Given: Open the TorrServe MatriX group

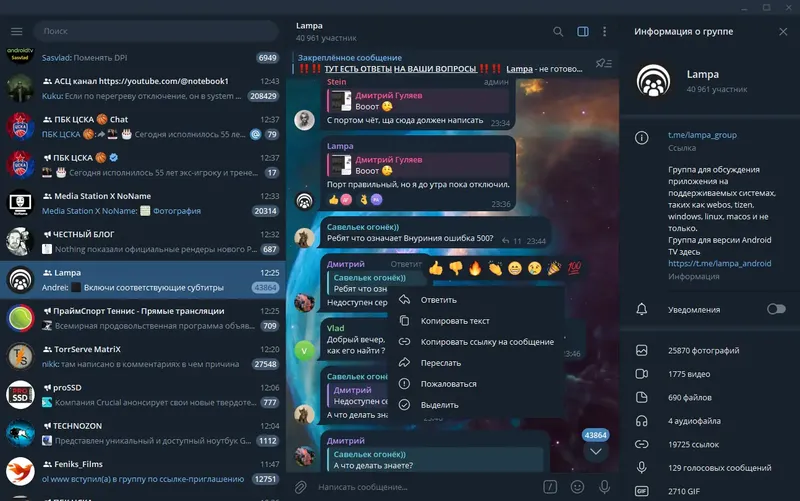Looking at the screenshot, I should click(142, 357).
